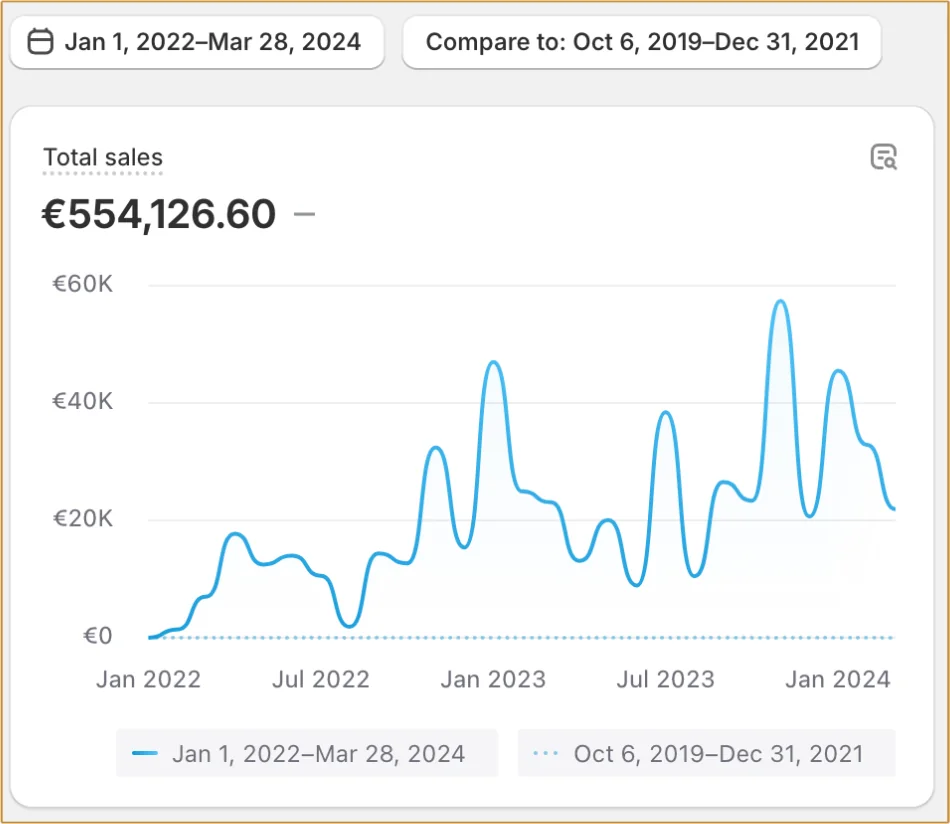Click the dash change indicator beside total
Viewport: 950px width, 824px height.
point(304,214)
